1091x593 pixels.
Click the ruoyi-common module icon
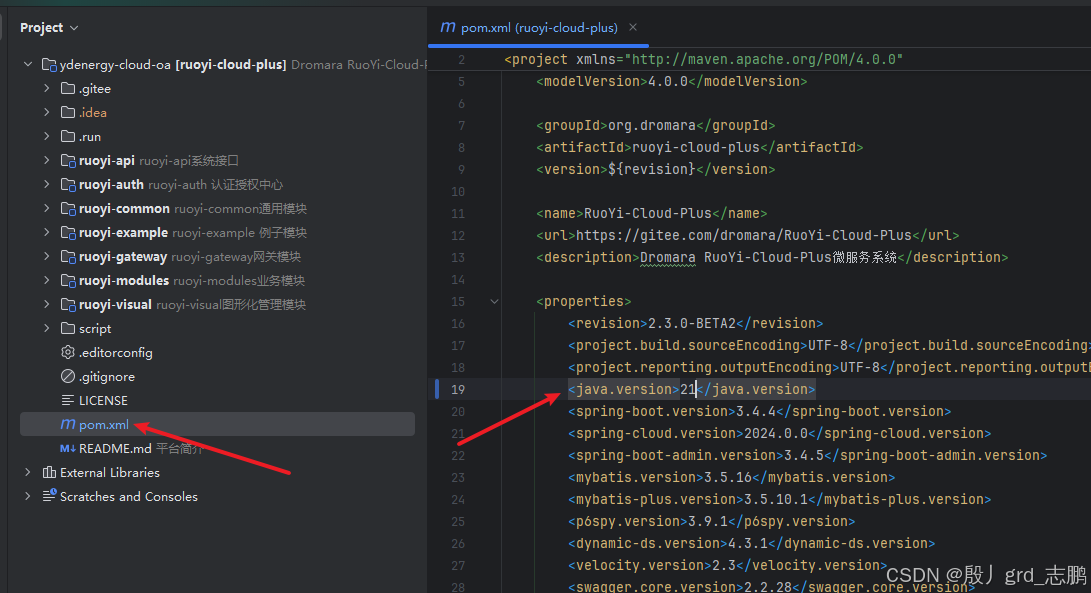click(x=67, y=209)
